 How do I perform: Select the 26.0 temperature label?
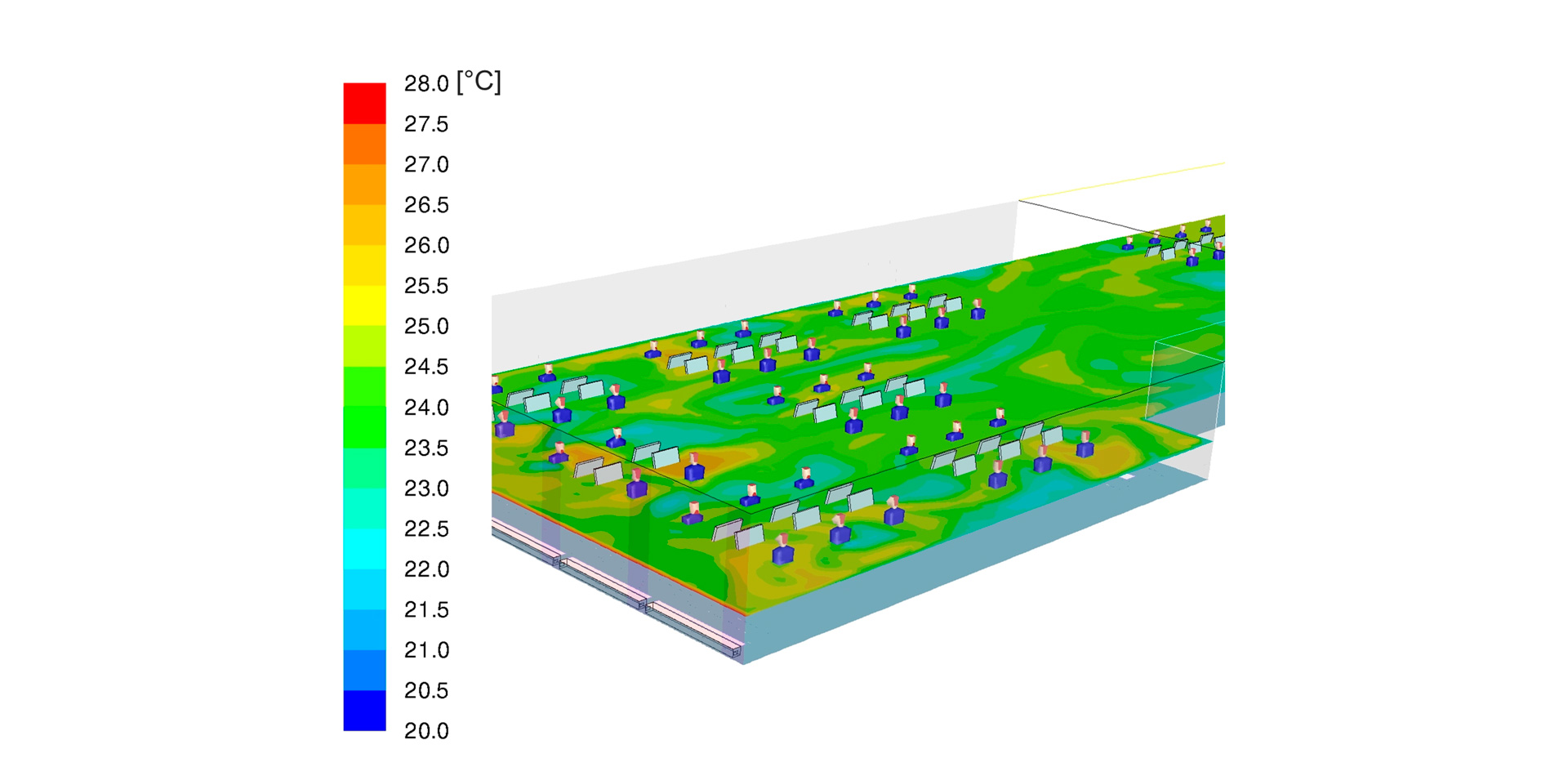(426, 246)
